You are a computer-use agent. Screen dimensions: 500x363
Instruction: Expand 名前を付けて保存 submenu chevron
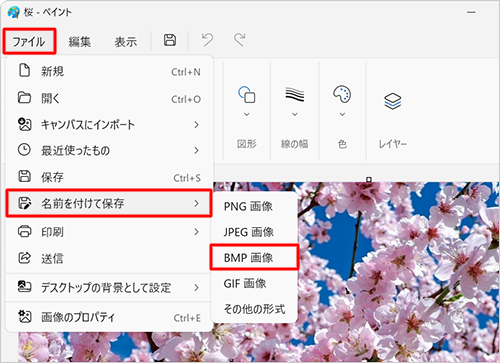(197, 203)
